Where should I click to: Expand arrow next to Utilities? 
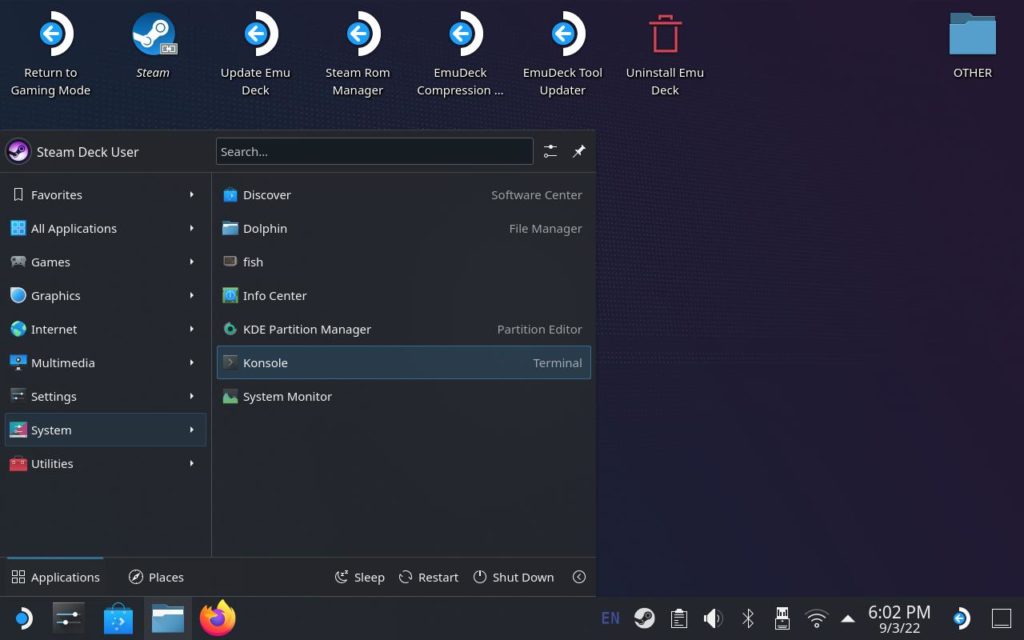pyautogui.click(x=191, y=464)
